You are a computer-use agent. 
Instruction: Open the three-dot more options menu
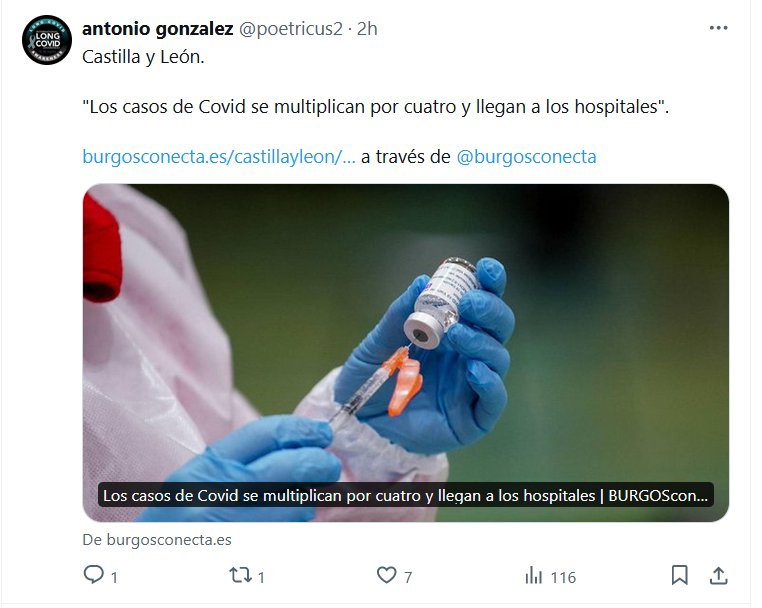coord(718,28)
